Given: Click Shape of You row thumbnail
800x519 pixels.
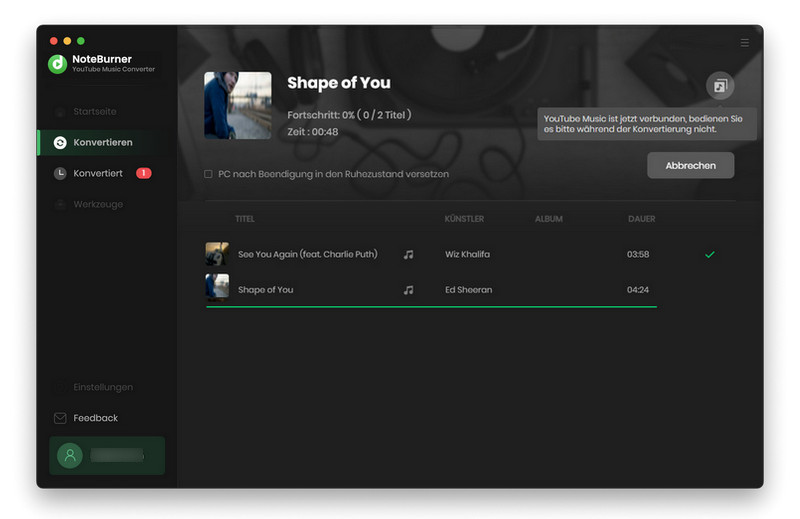Looking at the screenshot, I should tap(217, 286).
